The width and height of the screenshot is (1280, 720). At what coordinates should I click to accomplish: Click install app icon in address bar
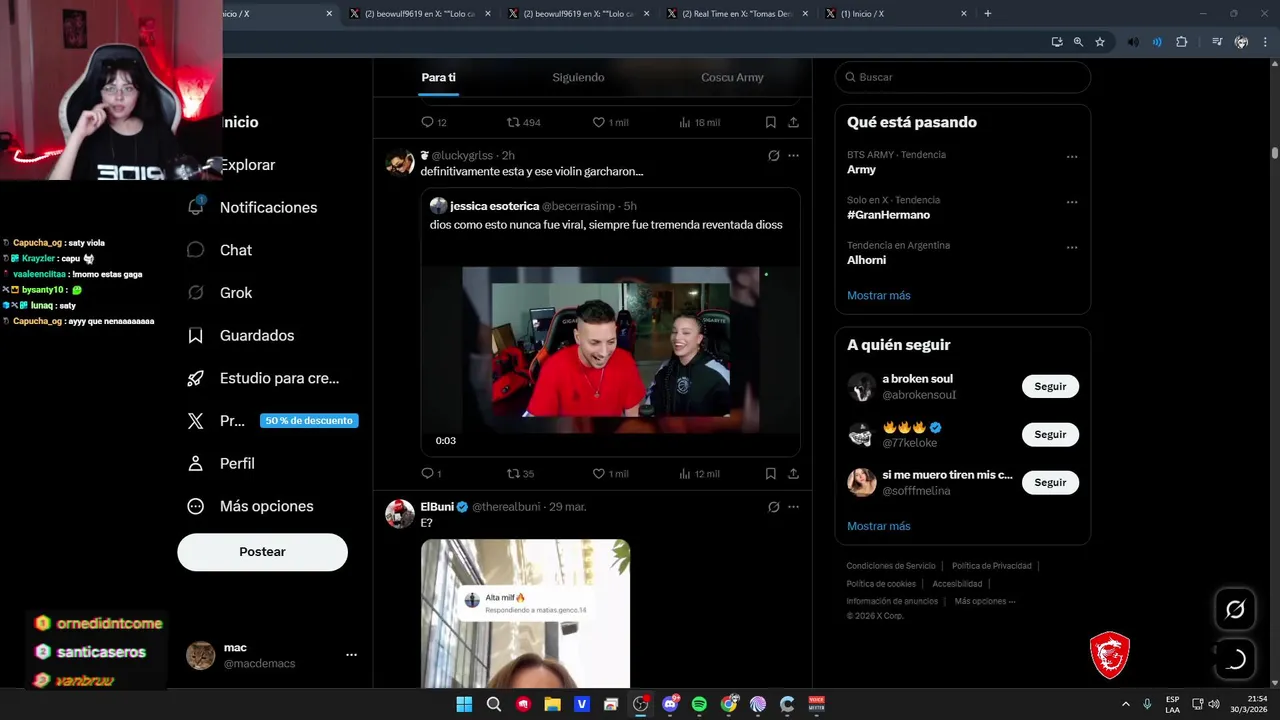tap(1057, 42)
